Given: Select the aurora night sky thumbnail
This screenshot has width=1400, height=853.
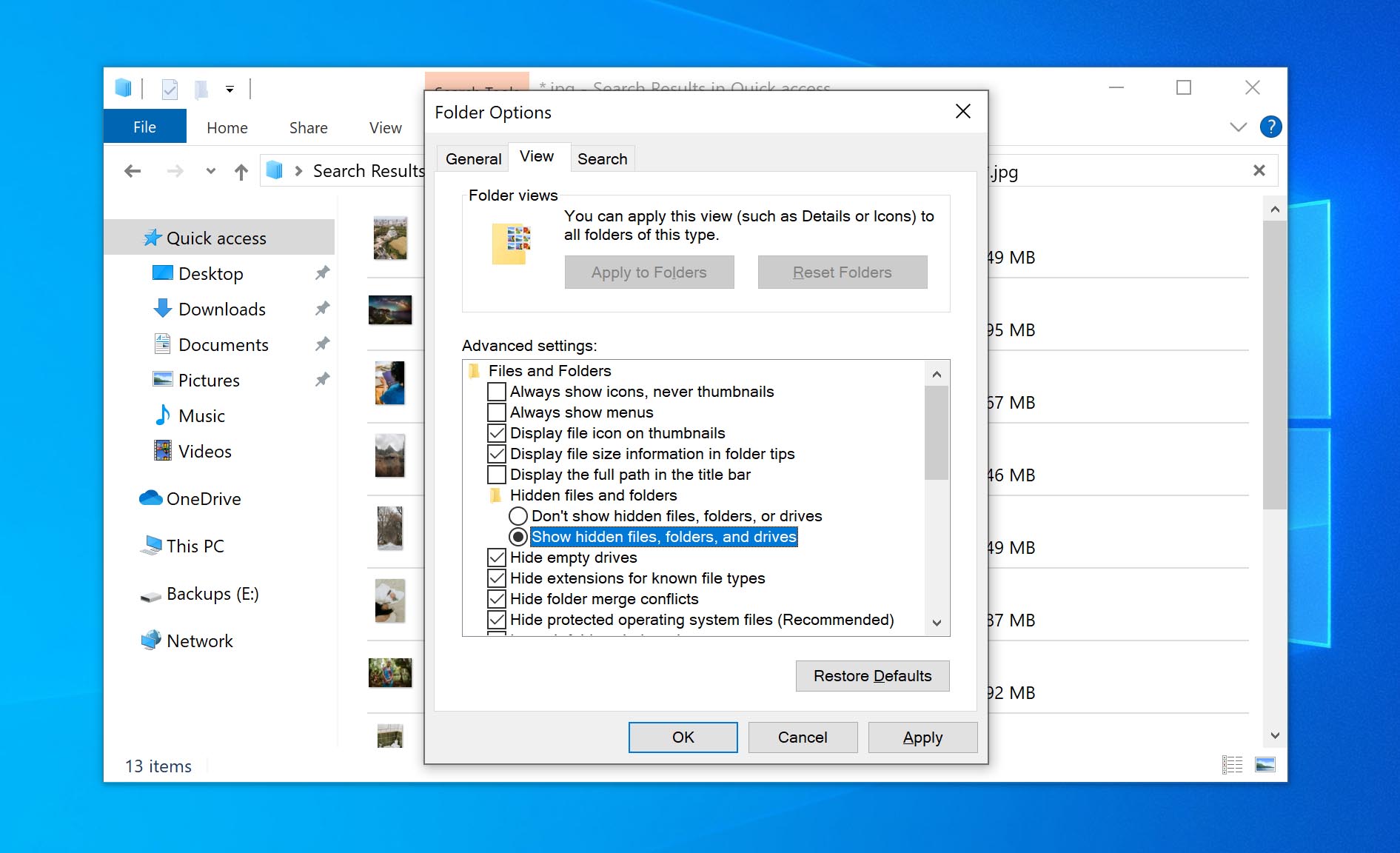Looking at the screenshot, I should point(390,310).
